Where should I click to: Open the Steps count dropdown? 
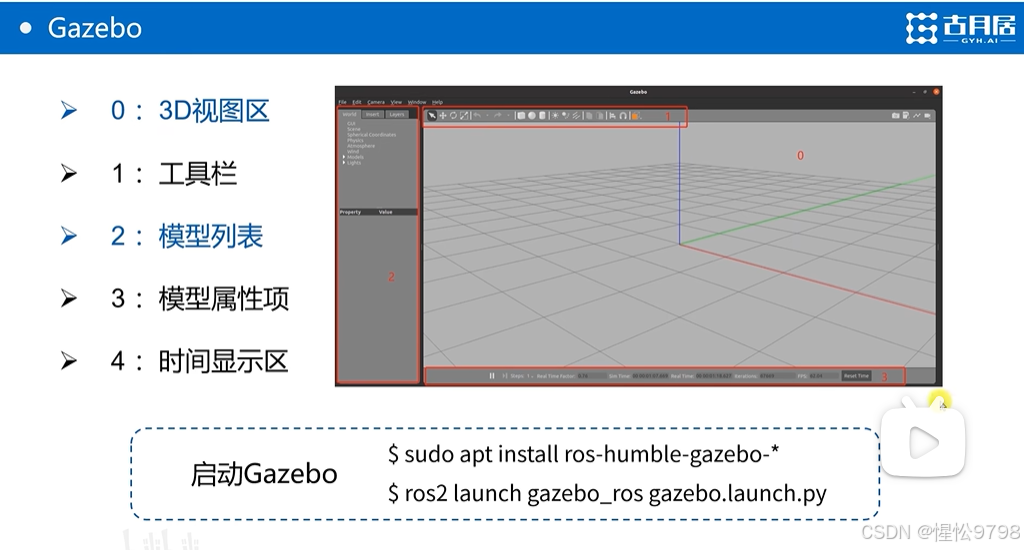click(530, 376)
